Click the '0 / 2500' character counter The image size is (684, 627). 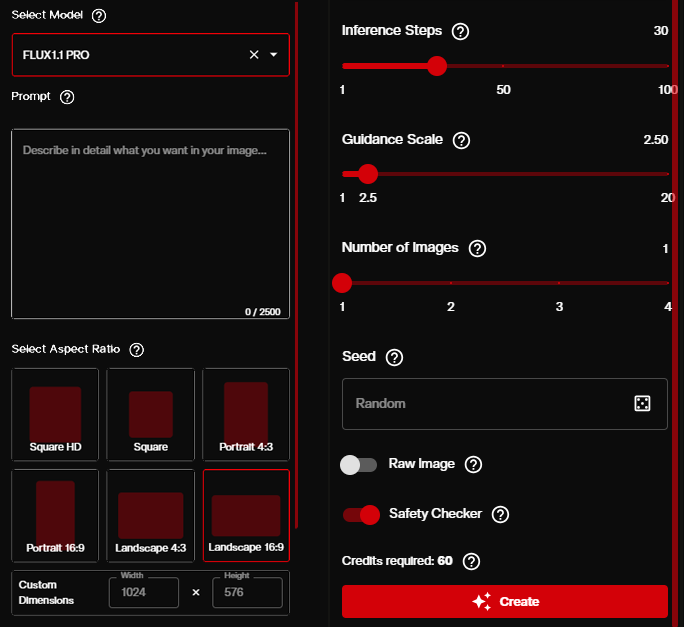click(263, 312)
